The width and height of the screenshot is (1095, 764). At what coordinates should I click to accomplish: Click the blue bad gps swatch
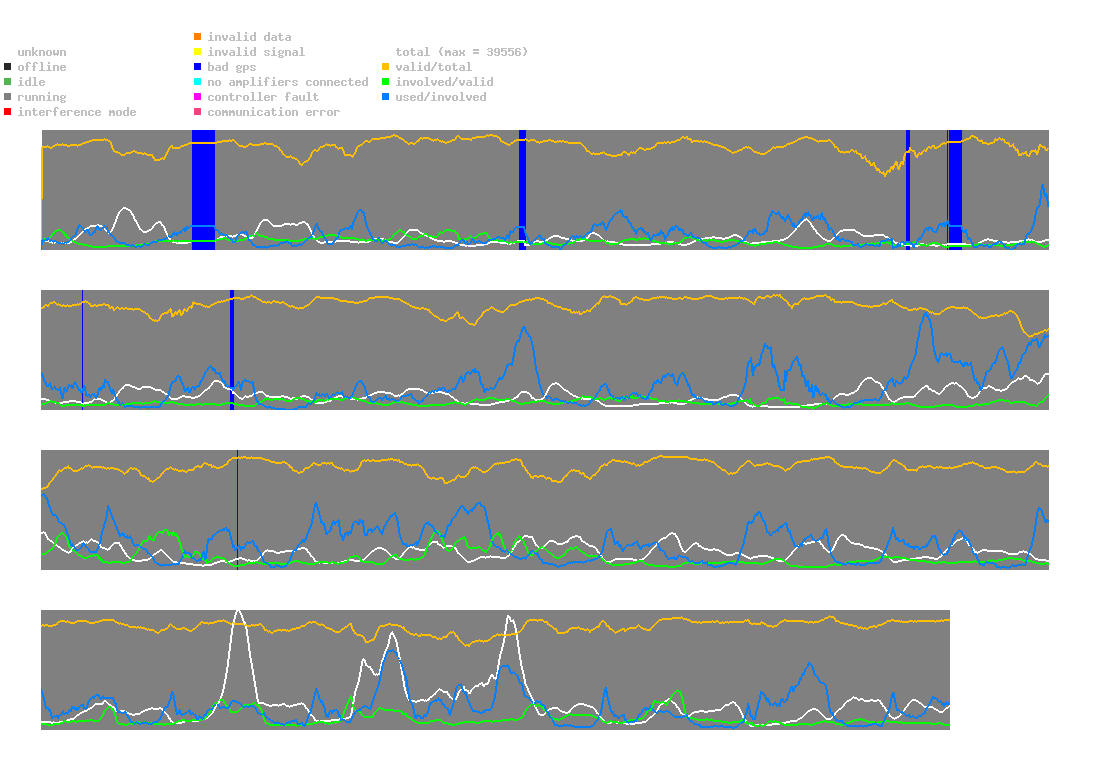click(198, 67)
